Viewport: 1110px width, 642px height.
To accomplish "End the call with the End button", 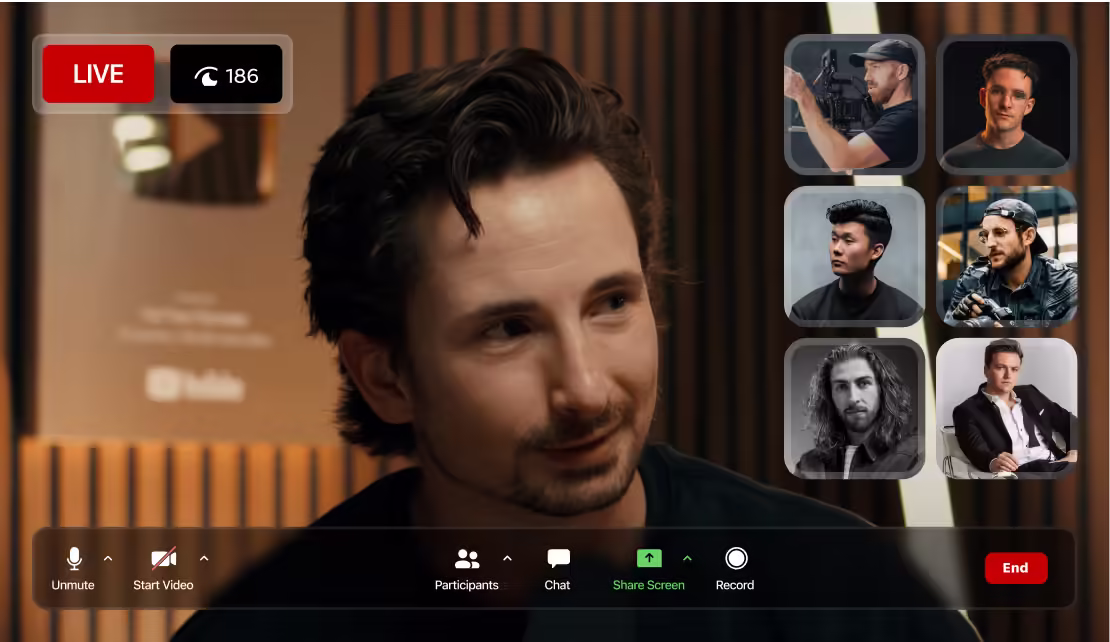I will coord(1016,567).
